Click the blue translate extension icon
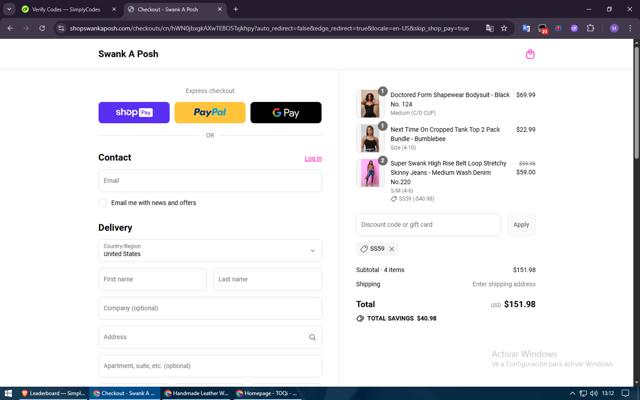 click(526, 28)
